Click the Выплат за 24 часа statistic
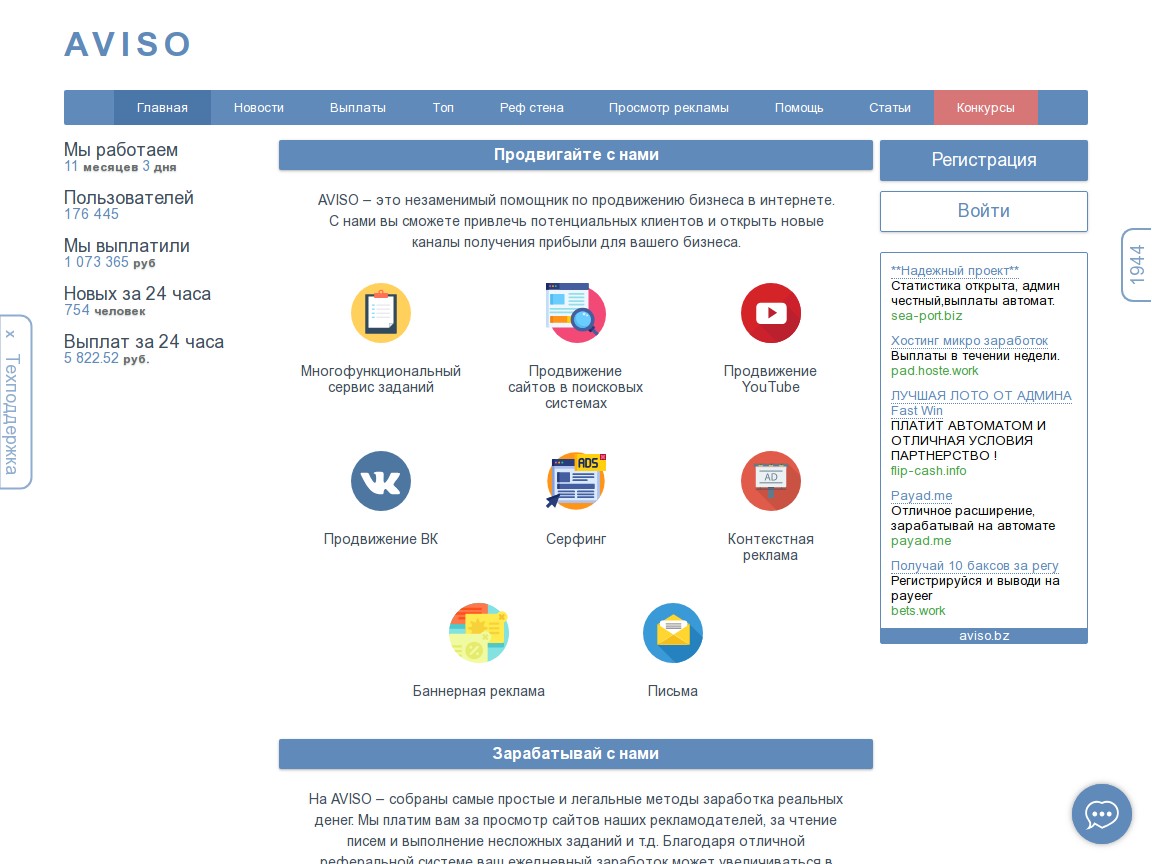The width and height of the screenshot is (1152, 864). (x=144, y=350)
